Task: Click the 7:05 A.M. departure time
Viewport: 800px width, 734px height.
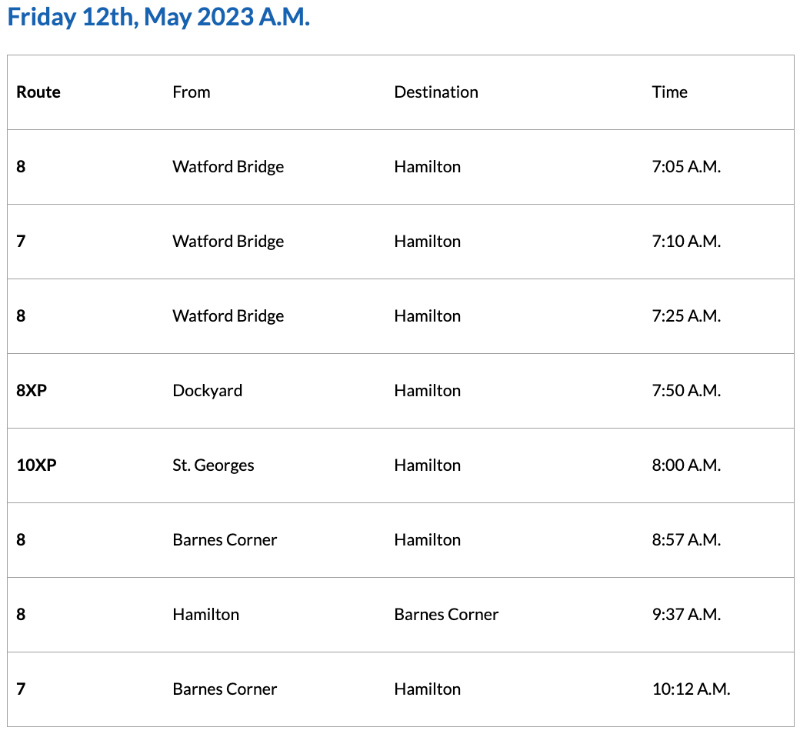Action: 685,167
